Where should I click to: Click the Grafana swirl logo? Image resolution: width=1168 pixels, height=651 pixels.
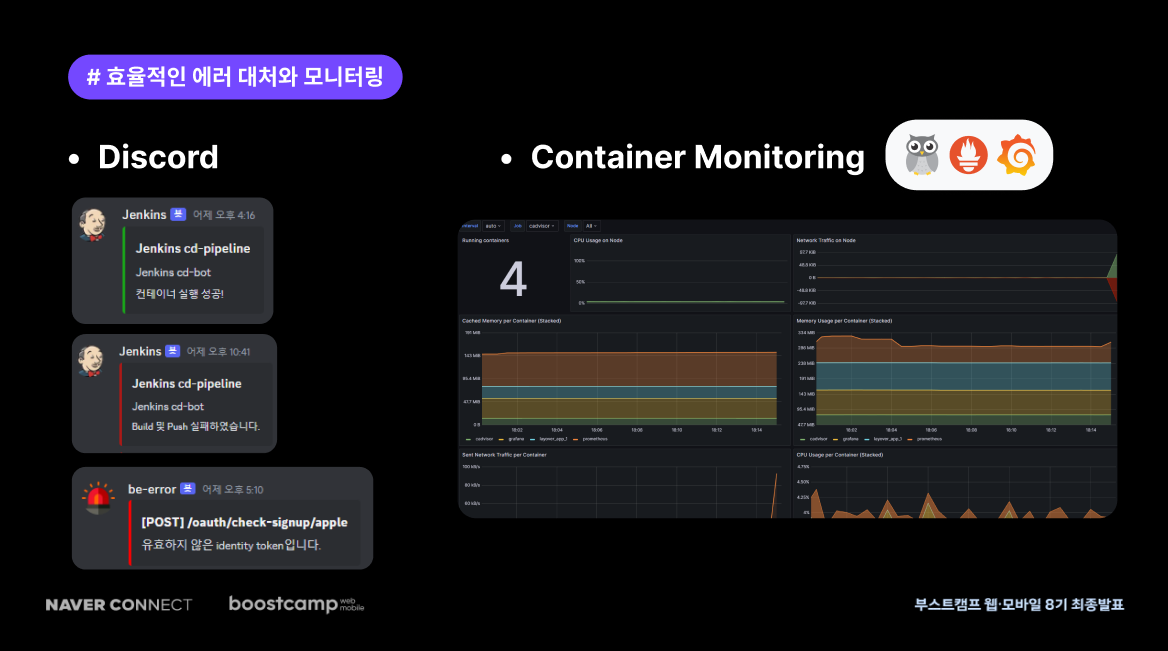click(1018, 155)
